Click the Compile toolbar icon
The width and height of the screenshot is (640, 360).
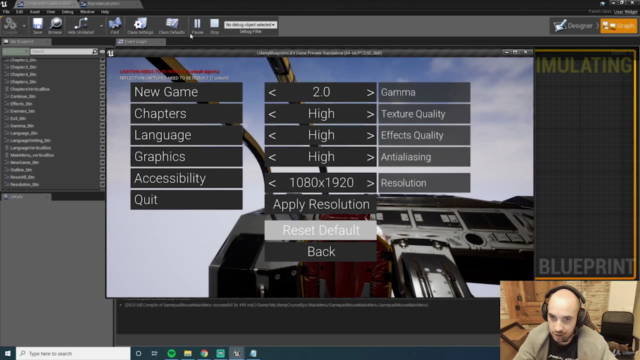(x=10, y=25)
